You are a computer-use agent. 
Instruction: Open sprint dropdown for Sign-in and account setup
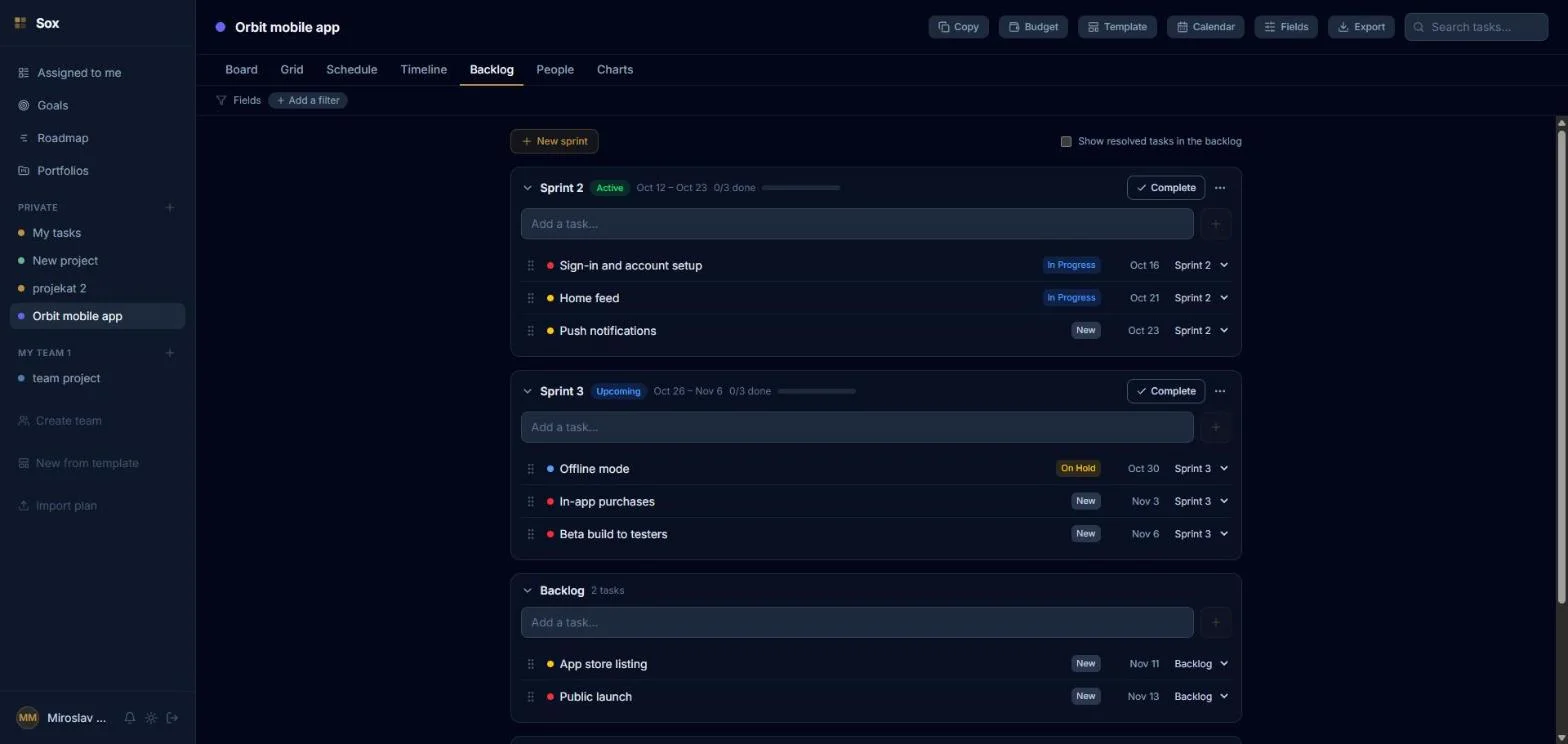tap(1201, 265)
